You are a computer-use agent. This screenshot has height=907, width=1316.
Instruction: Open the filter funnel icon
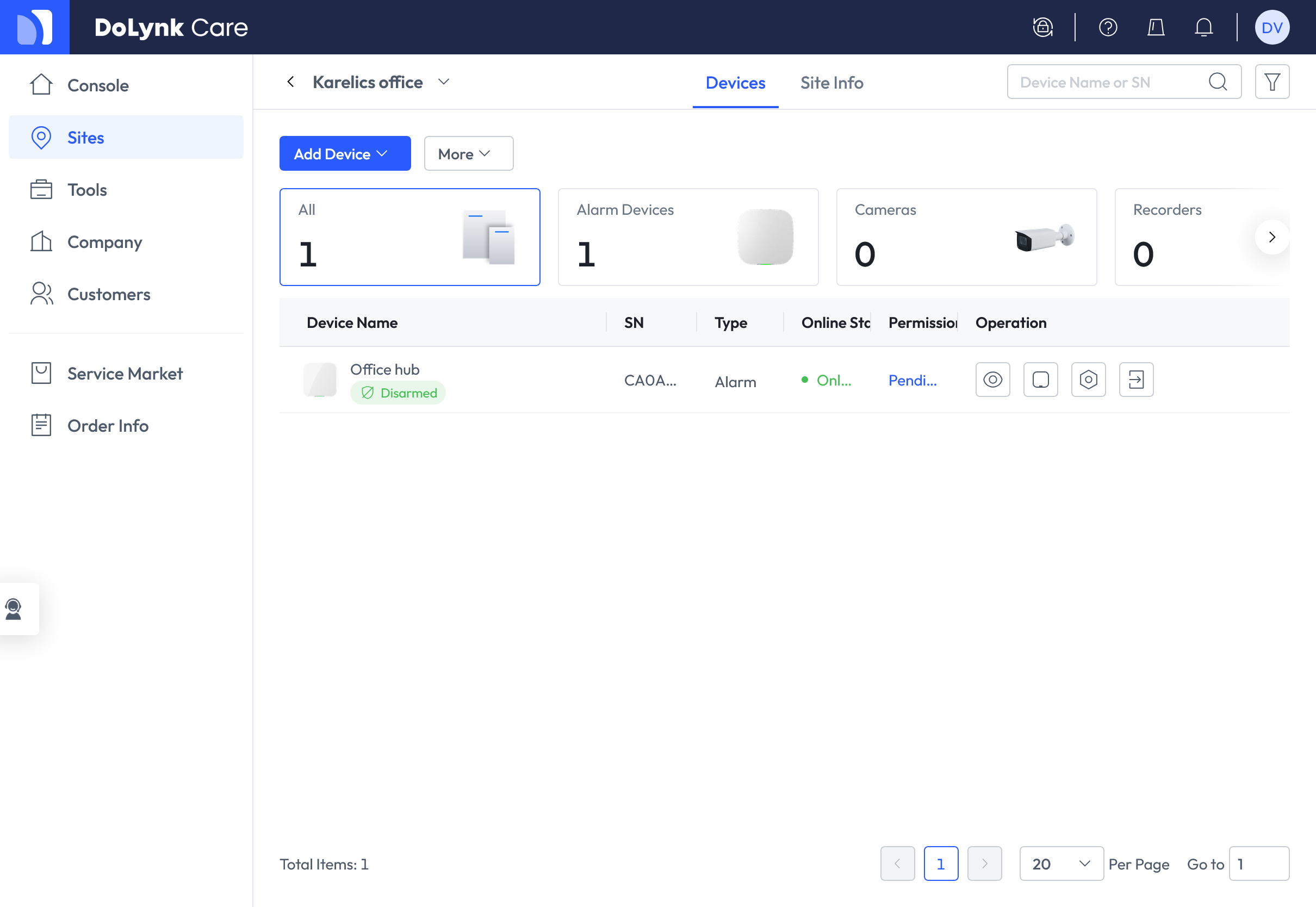tap(1271, 83)
